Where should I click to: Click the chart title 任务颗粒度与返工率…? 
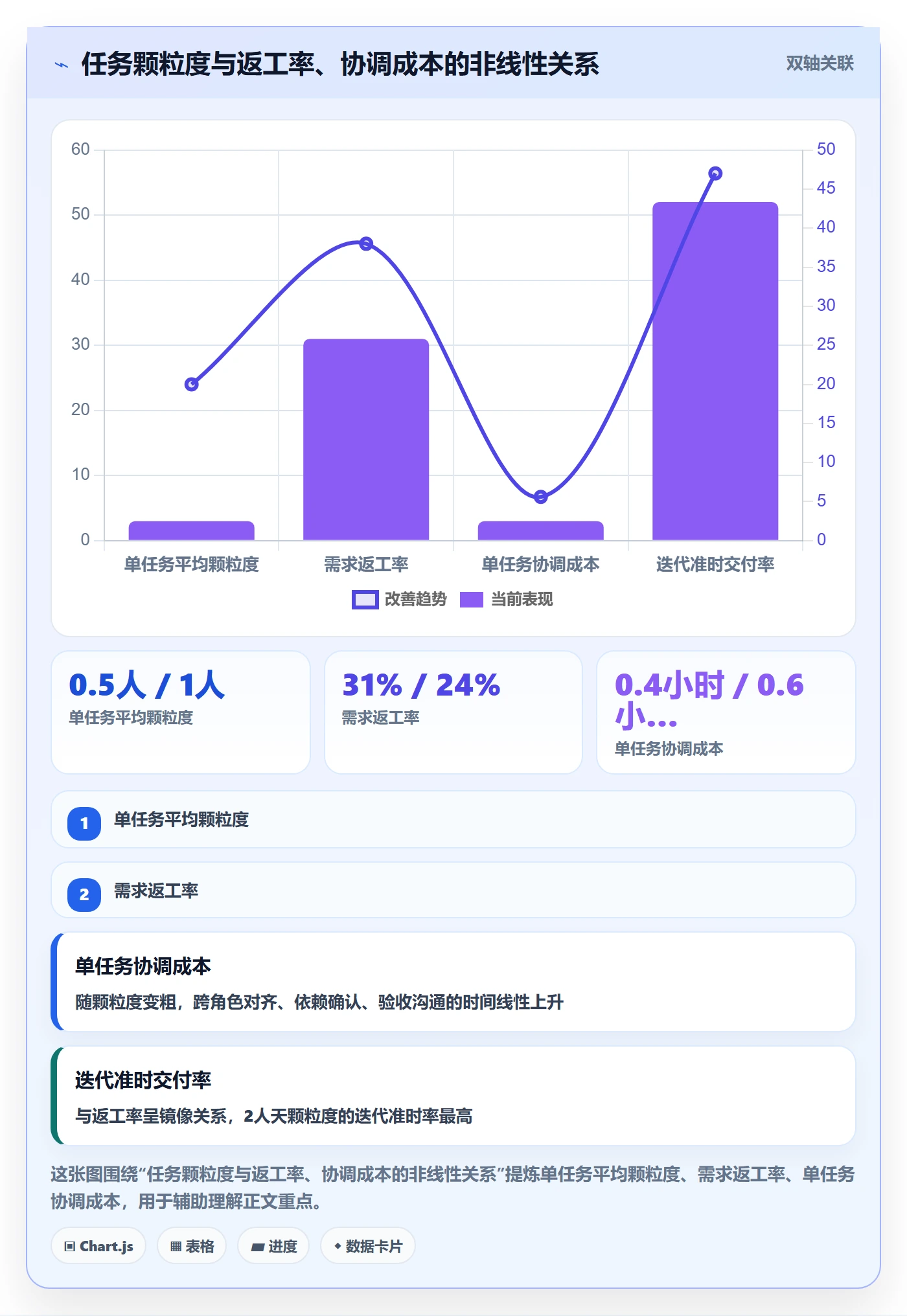[340, 64]
